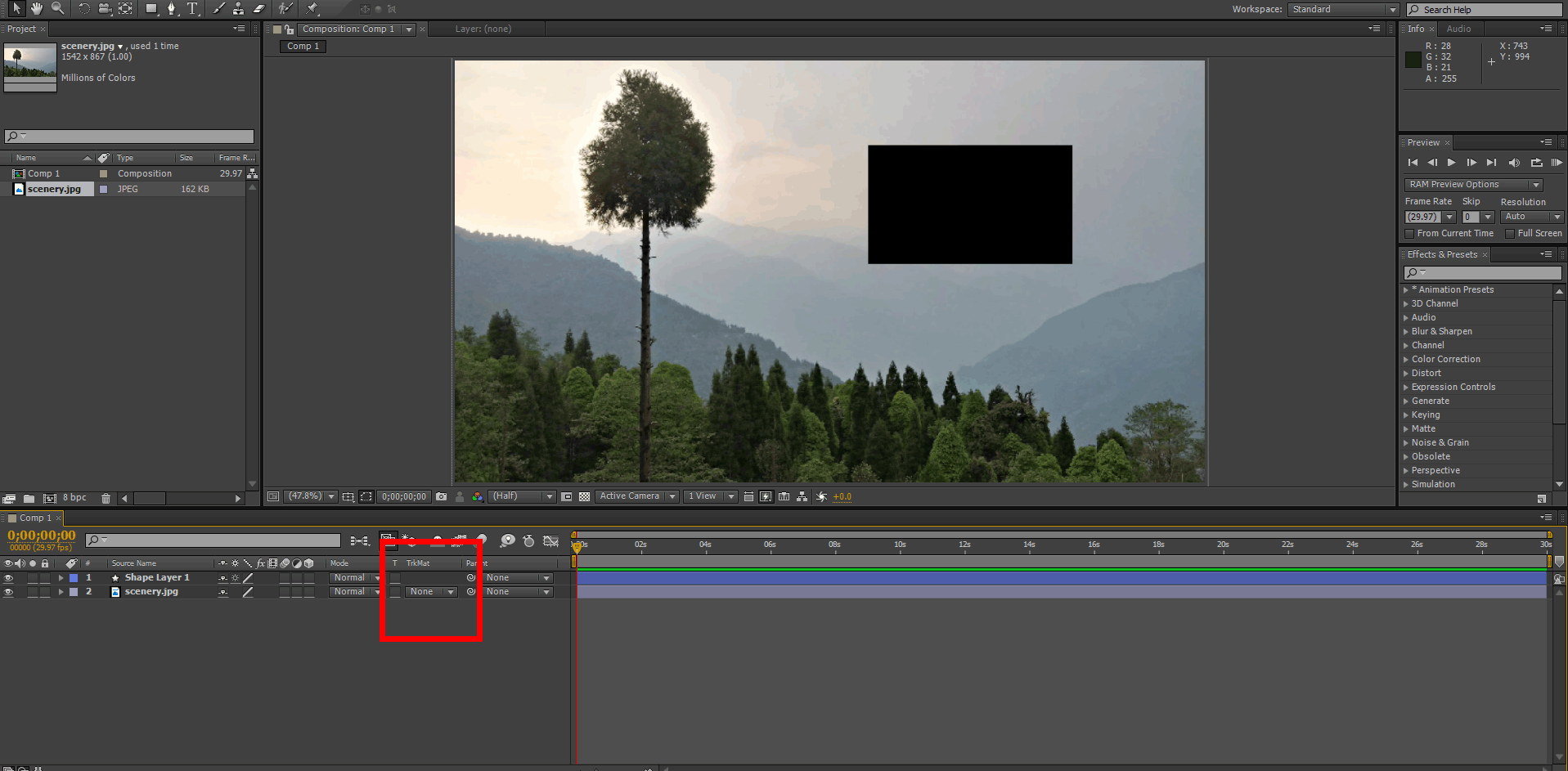Screen dimensions: 1568x771
Task: Select the Rotation tool
Action: [x=84, y=8]
